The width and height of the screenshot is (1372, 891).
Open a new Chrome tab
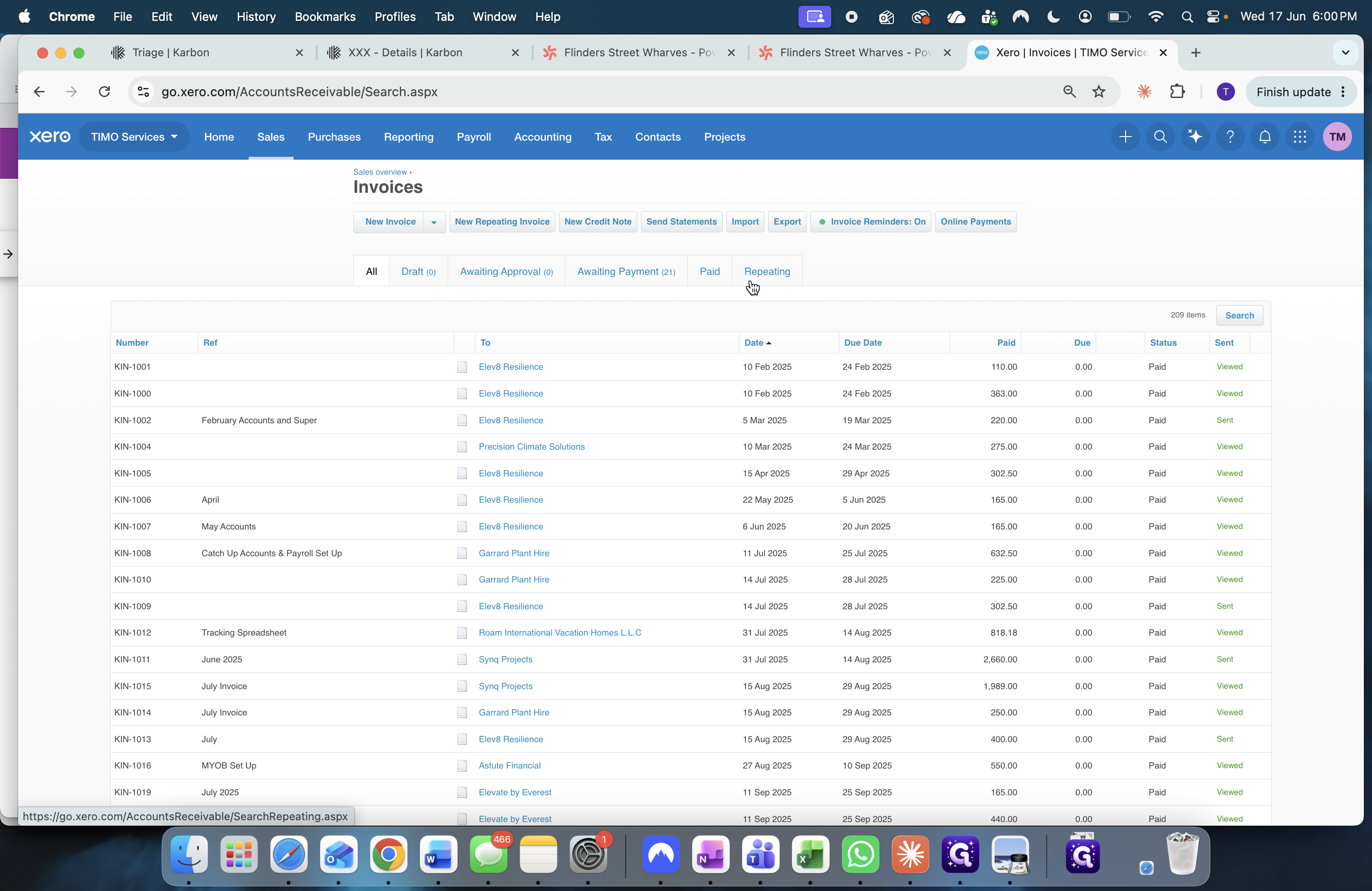[x=1196, y=53]
